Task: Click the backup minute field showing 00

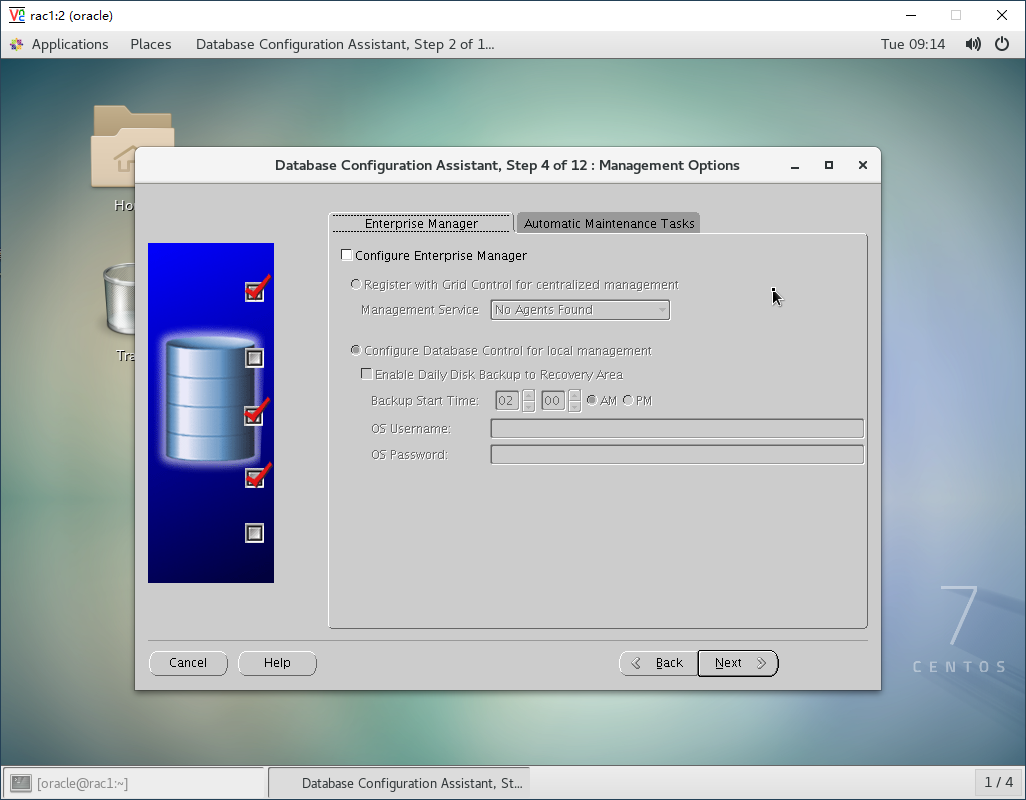Action: 553,400
